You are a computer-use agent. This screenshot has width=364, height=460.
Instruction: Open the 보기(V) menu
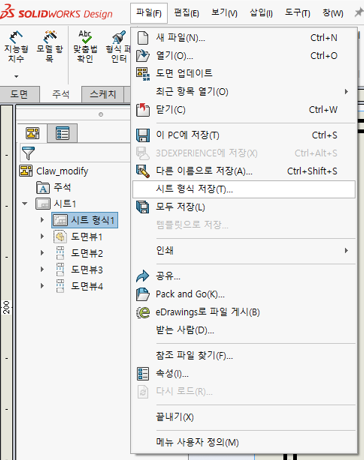click(x=225, y=13)
